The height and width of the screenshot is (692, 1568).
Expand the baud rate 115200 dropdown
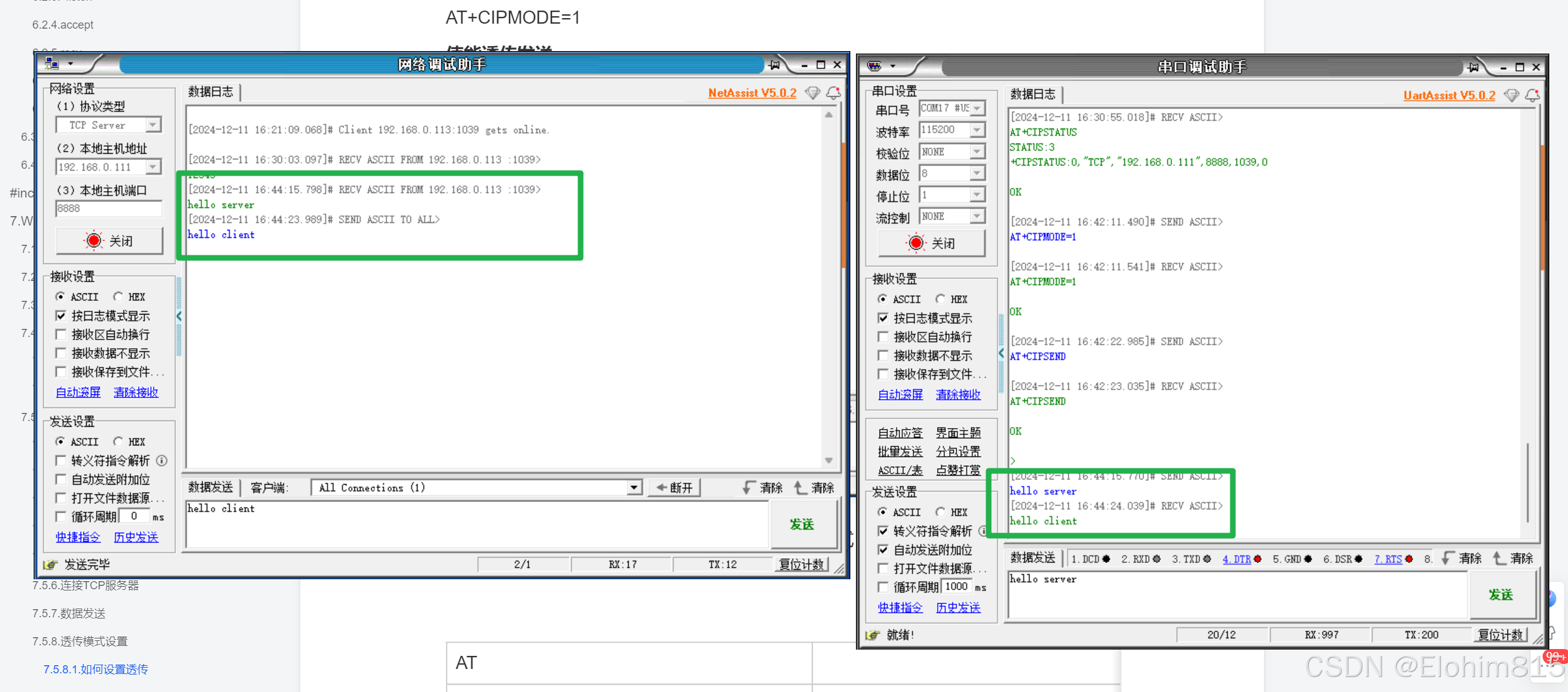(977, 130)
